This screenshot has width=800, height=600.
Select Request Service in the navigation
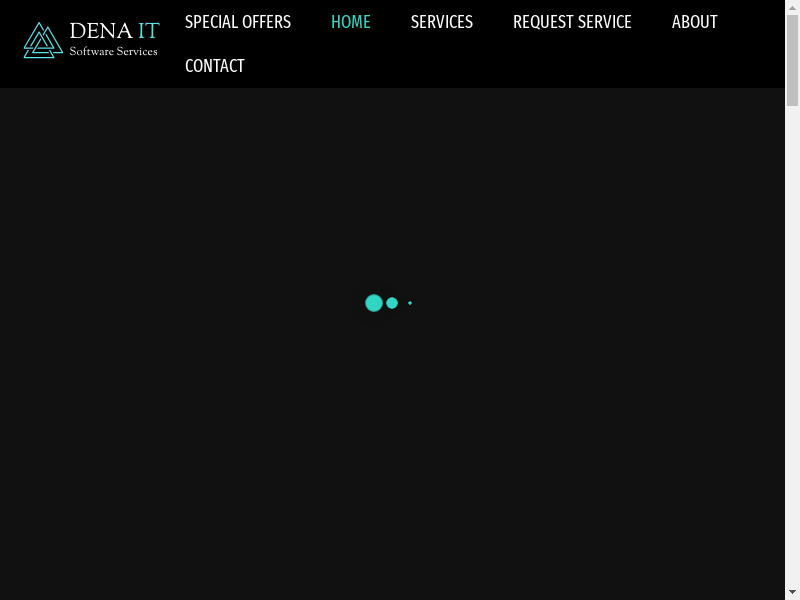[x=572, y=22]
